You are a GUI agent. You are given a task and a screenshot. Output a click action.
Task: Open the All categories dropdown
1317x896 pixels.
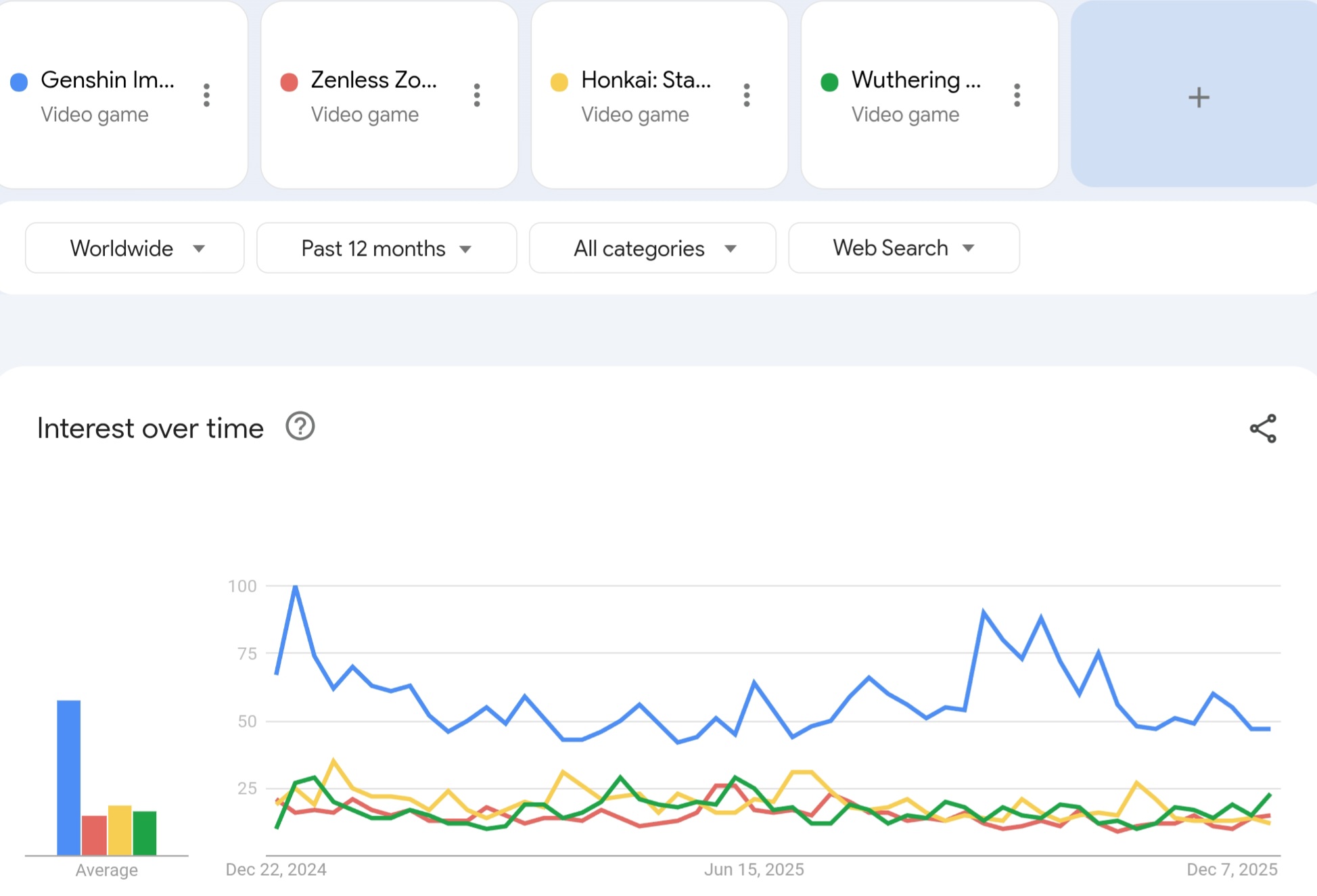click(652, 248)
